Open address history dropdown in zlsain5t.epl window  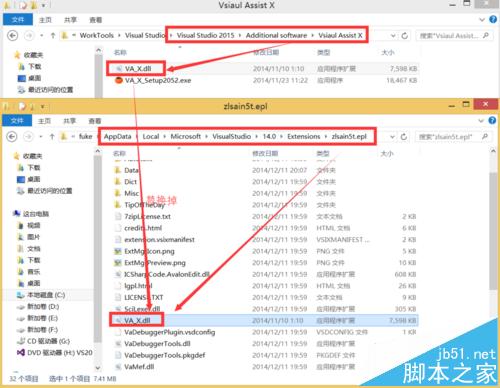[x=393, y=137]
